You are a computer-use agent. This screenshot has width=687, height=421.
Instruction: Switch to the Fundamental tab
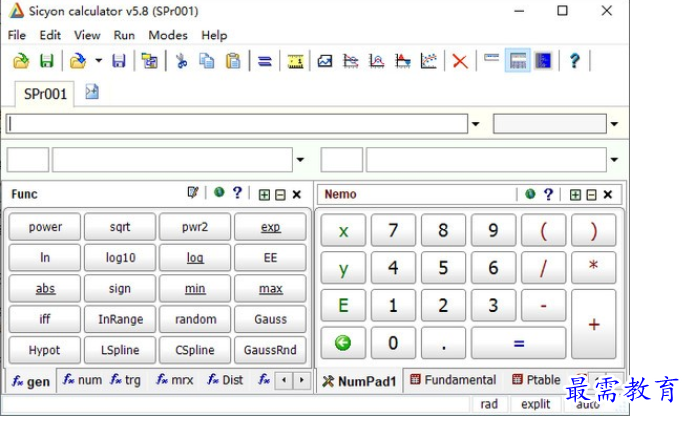tap(453, 380)
